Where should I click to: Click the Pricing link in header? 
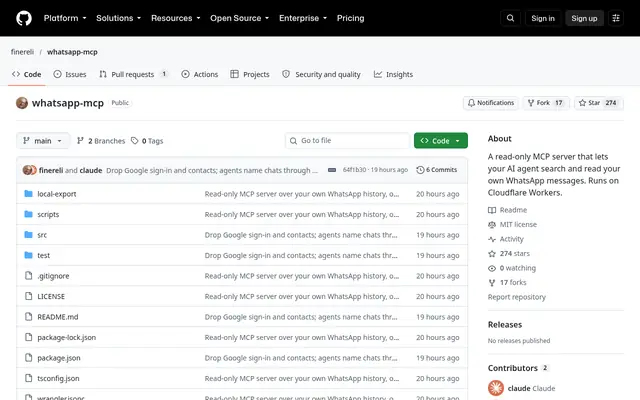pos(351,18)
